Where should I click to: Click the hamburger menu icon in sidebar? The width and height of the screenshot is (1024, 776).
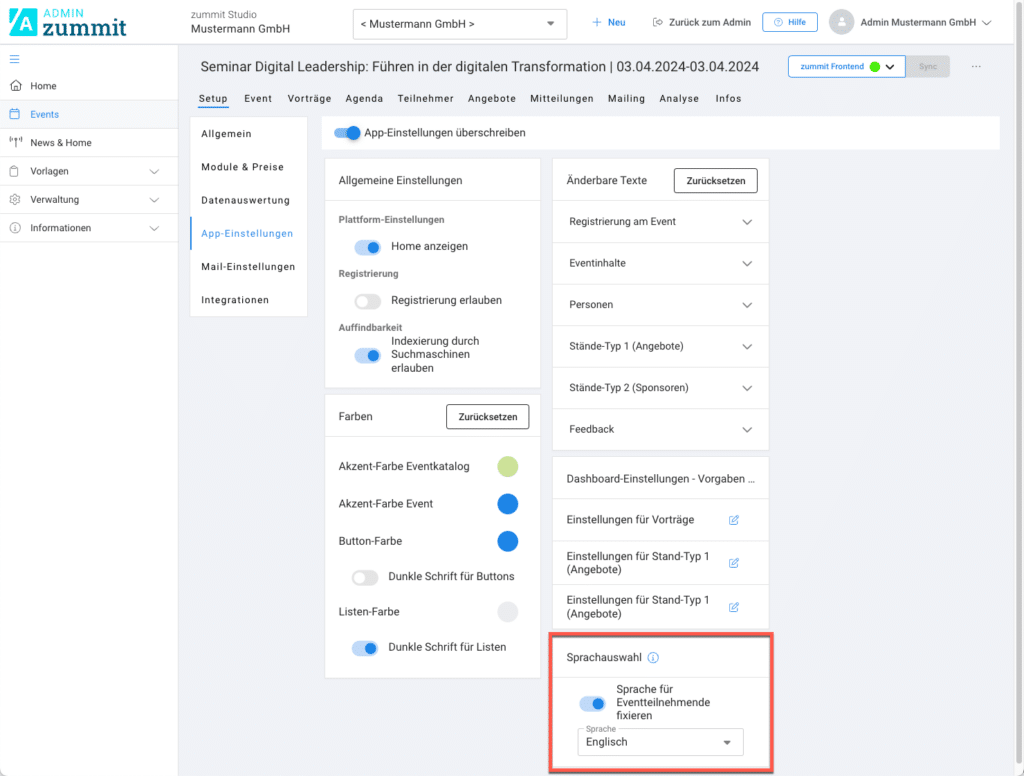coord(14,60)
